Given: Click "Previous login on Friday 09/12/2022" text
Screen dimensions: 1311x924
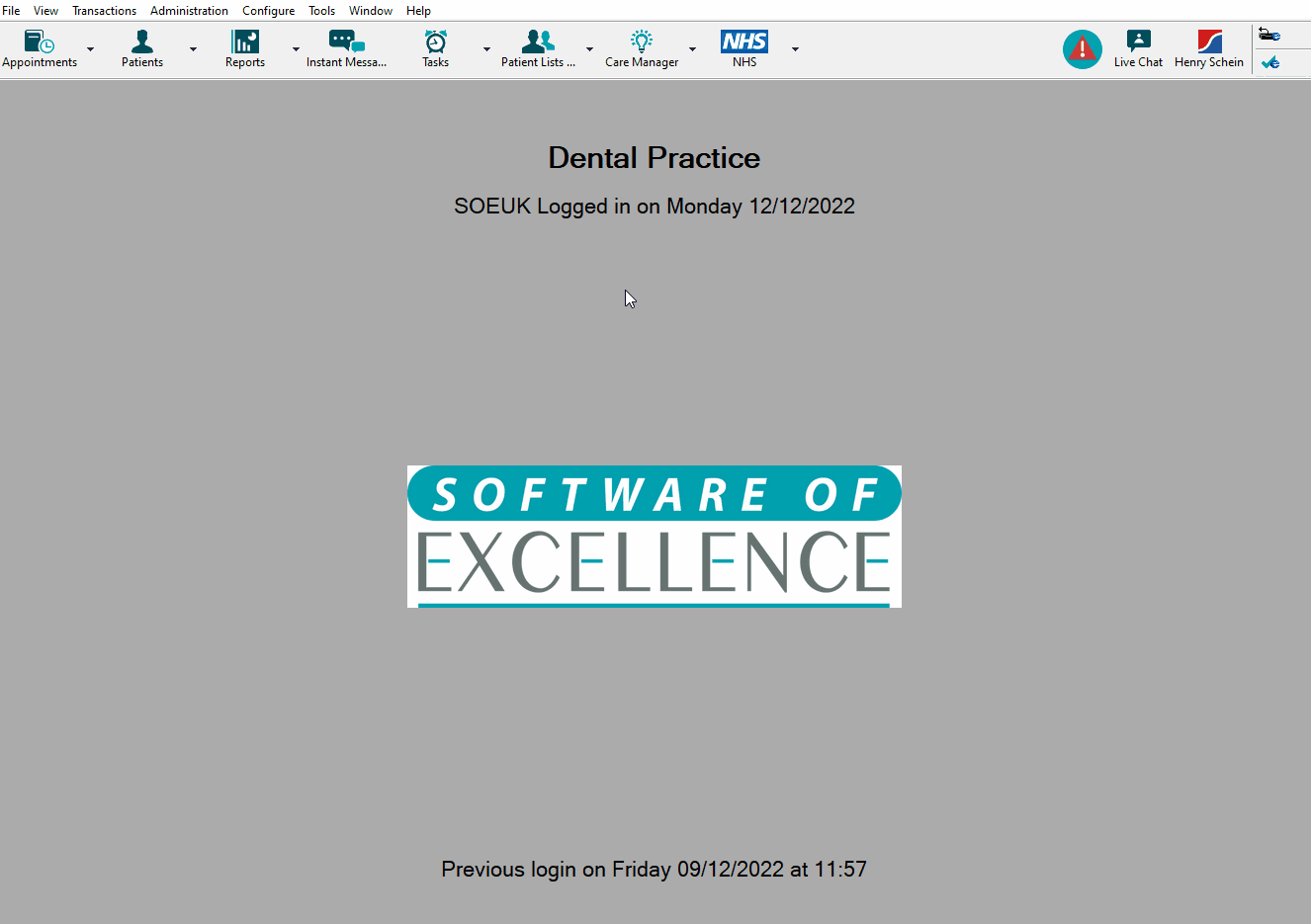Looking at the screenshot, I should (613, 870).
